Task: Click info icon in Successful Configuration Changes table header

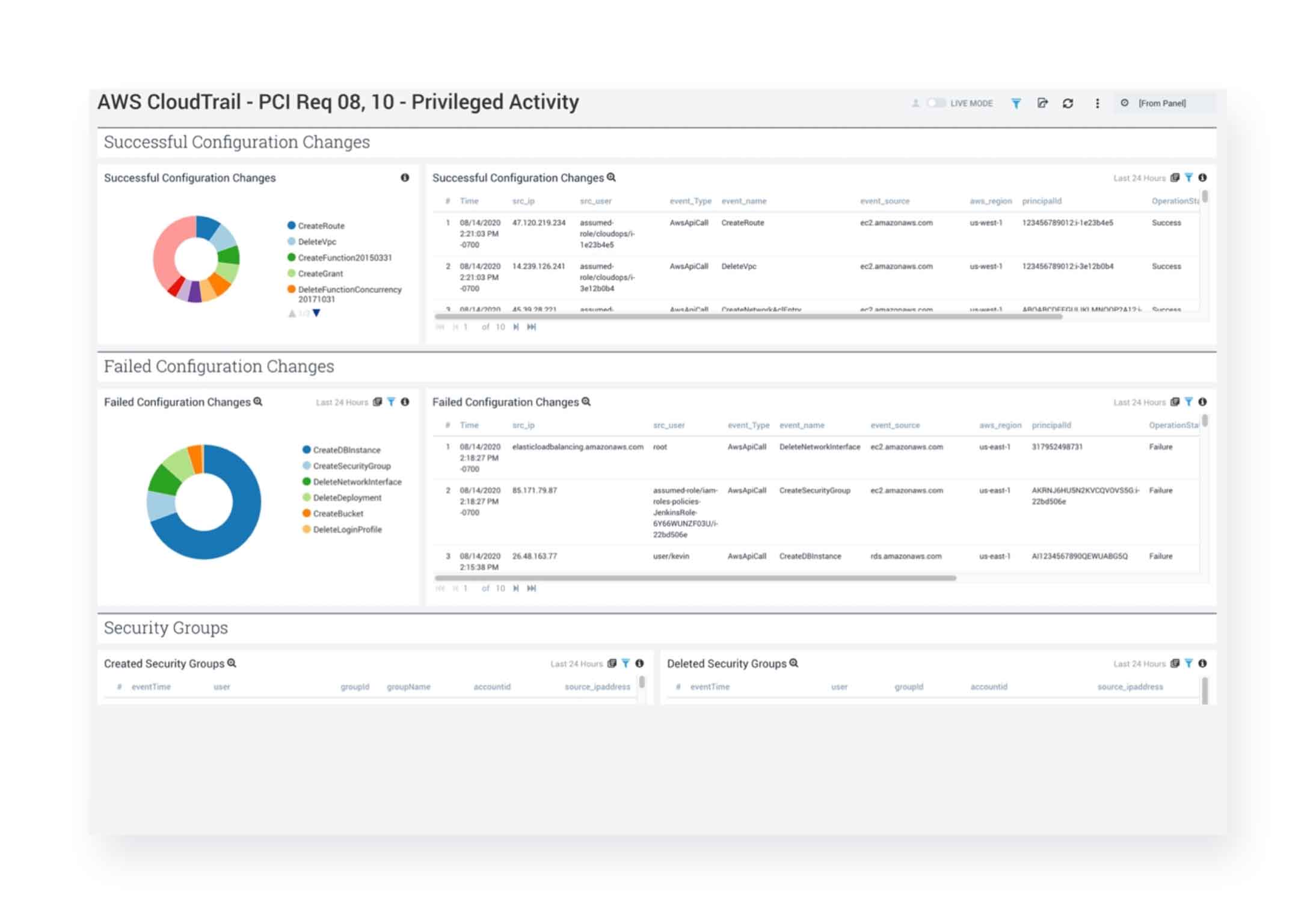Action: pyautogui.click(x=1202, y=177)
